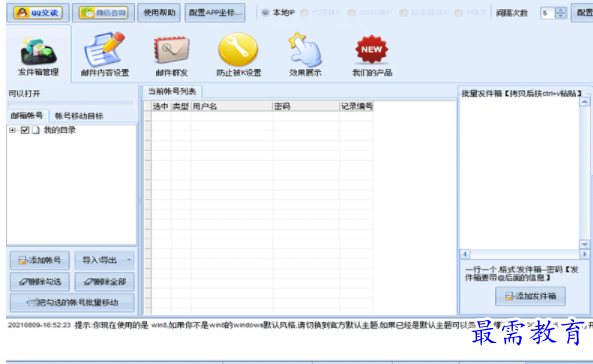Click the 删除勾选 eraser button

40,282
